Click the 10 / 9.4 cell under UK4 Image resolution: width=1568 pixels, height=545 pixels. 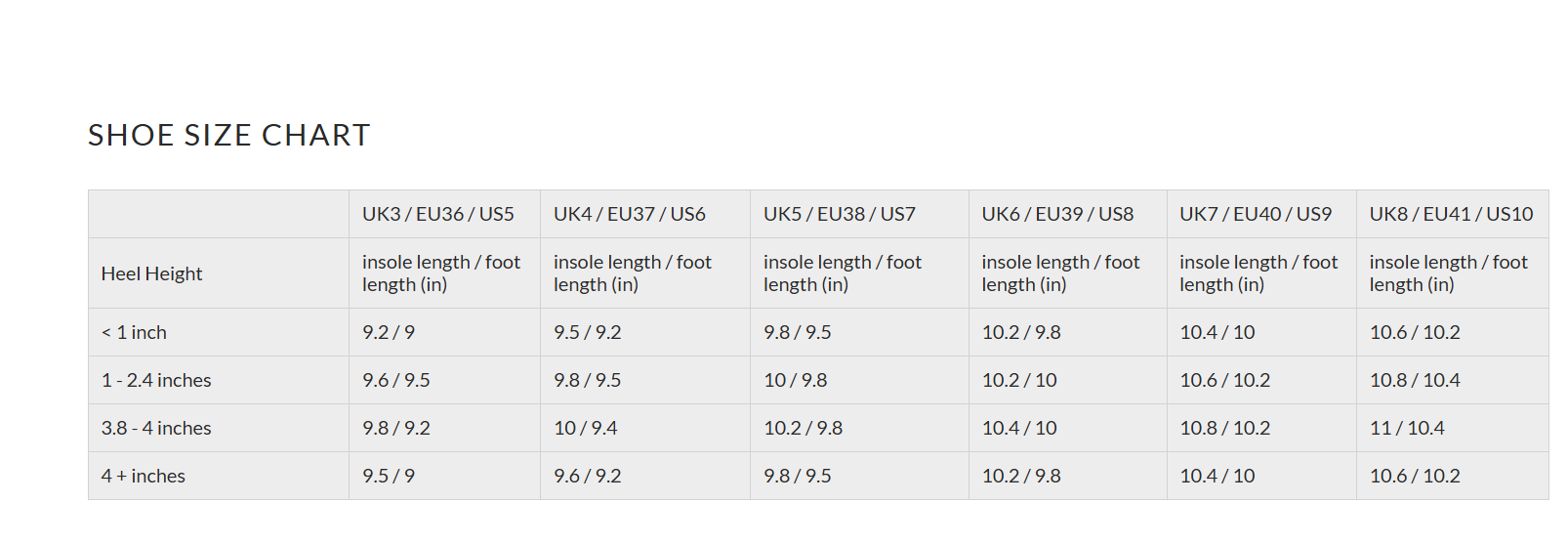click(585, 428)
